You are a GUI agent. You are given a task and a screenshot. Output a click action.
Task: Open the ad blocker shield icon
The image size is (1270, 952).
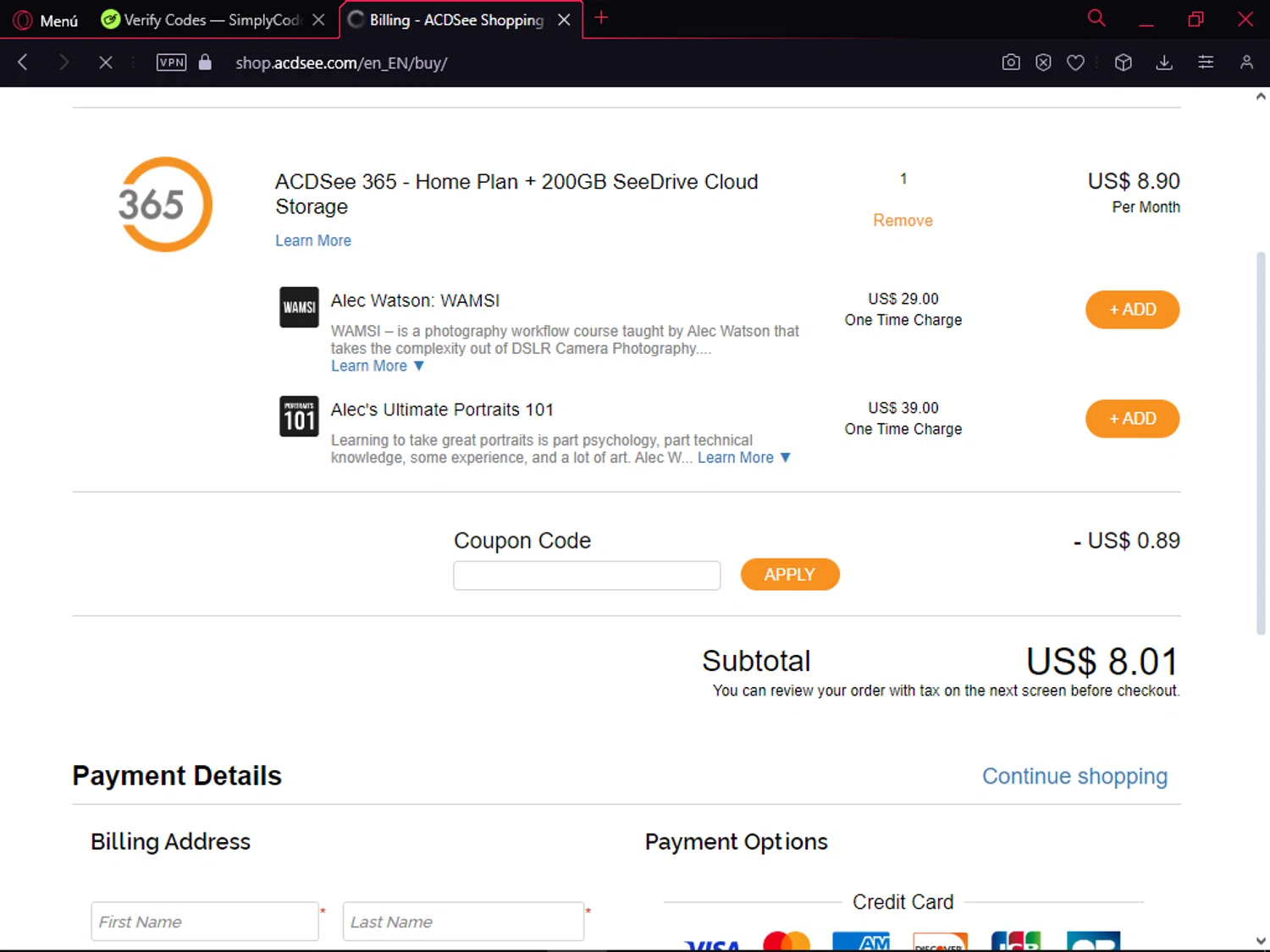coord(1043,62)
